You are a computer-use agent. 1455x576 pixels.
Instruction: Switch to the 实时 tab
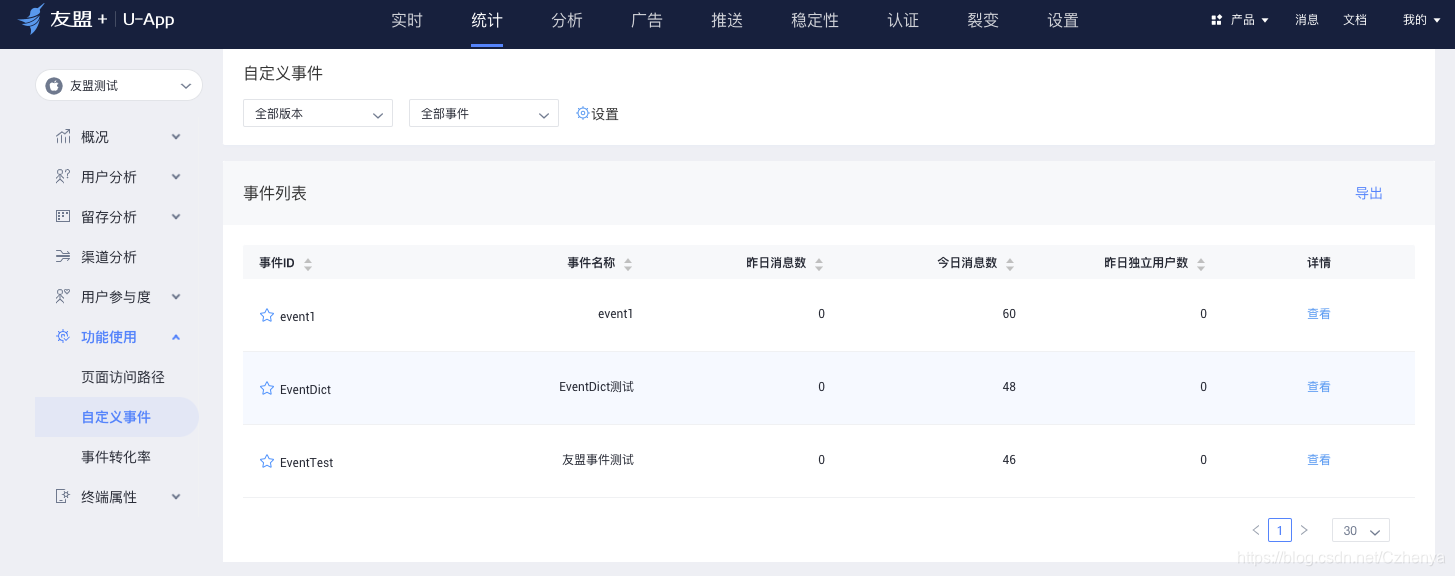pos(407,21)
